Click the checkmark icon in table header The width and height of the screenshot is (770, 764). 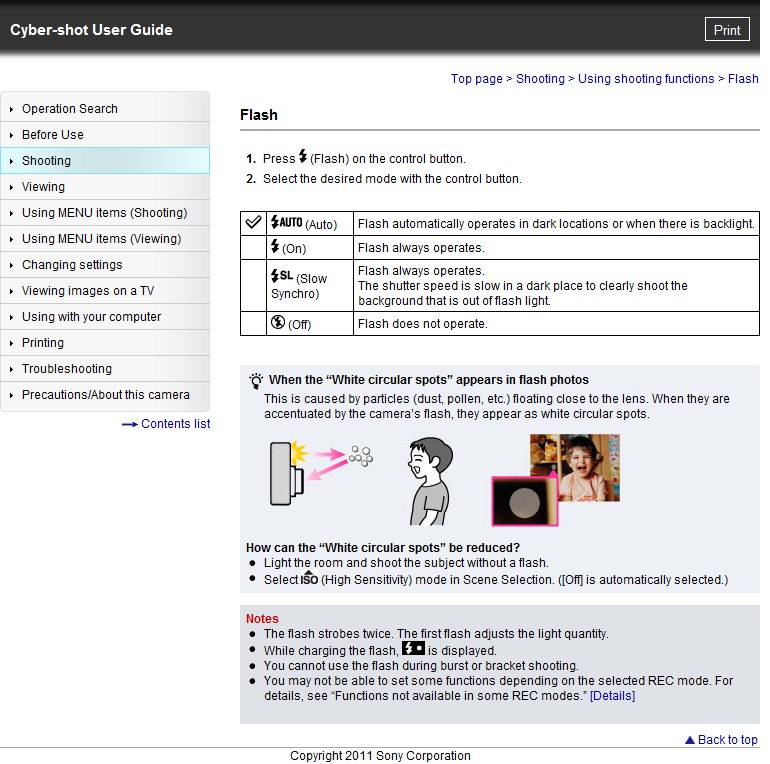click(254, 223)
